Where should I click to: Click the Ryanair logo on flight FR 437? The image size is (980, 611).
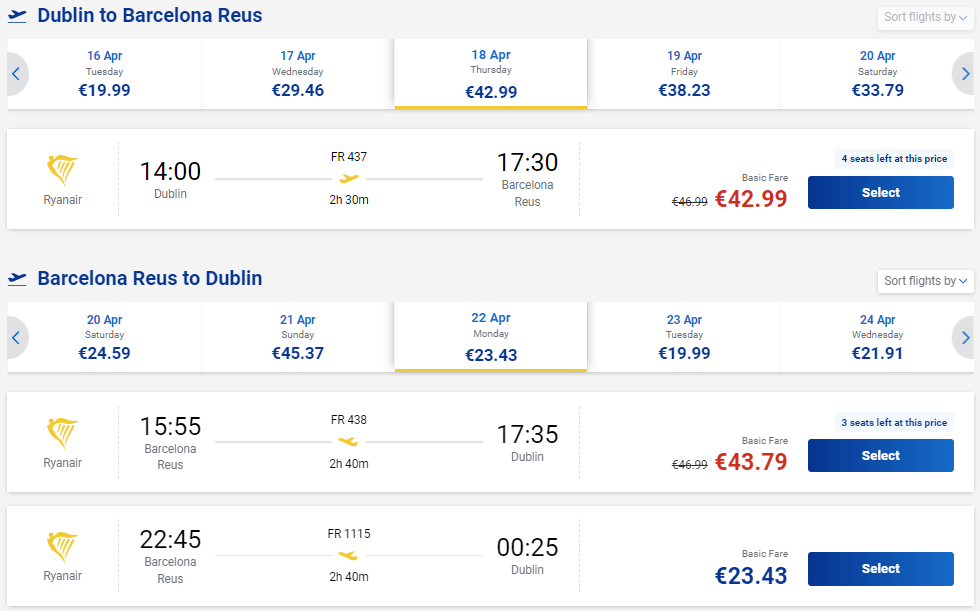62,170
